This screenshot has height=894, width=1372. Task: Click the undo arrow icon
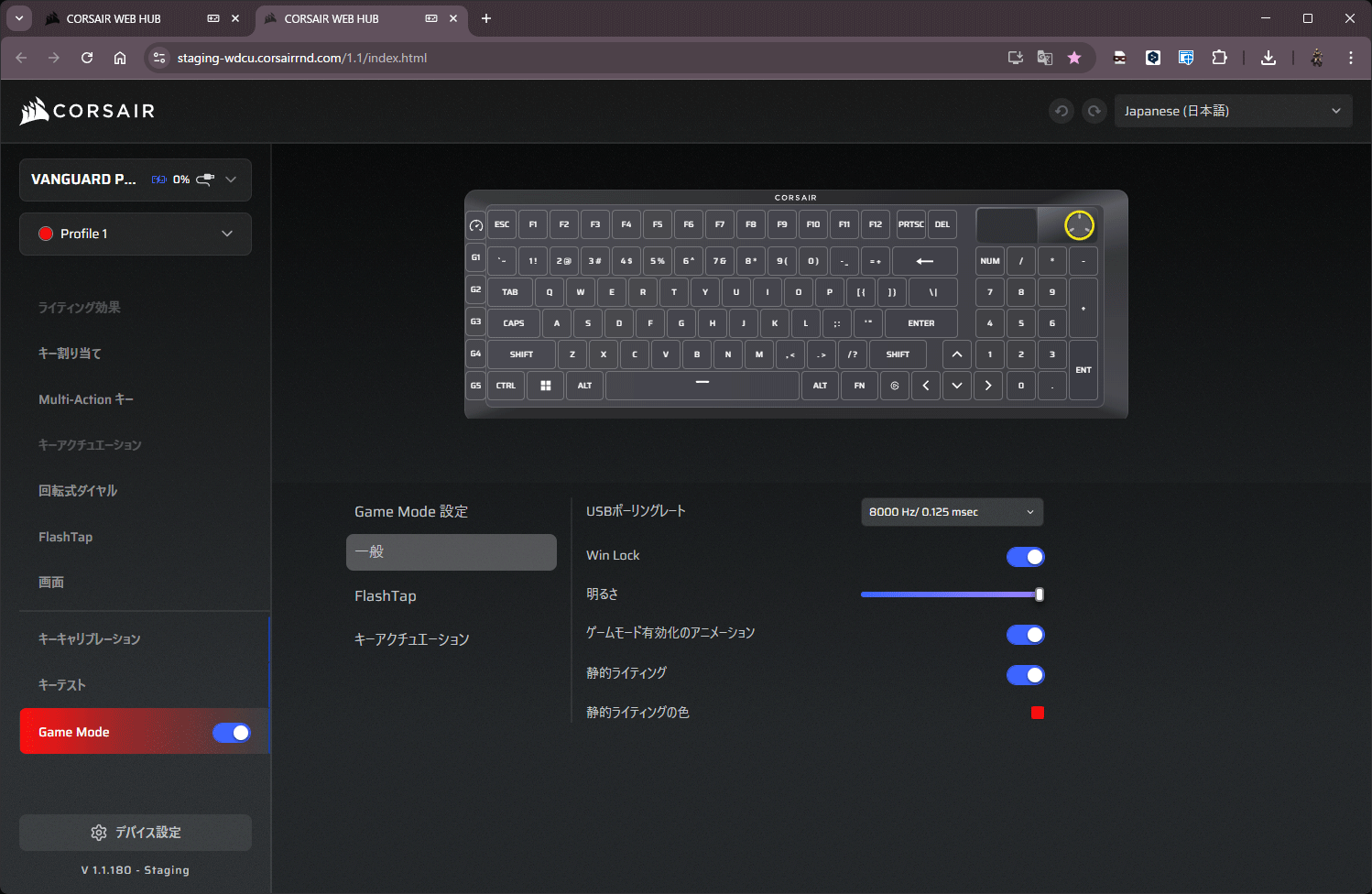click(x=1062, y=111)
